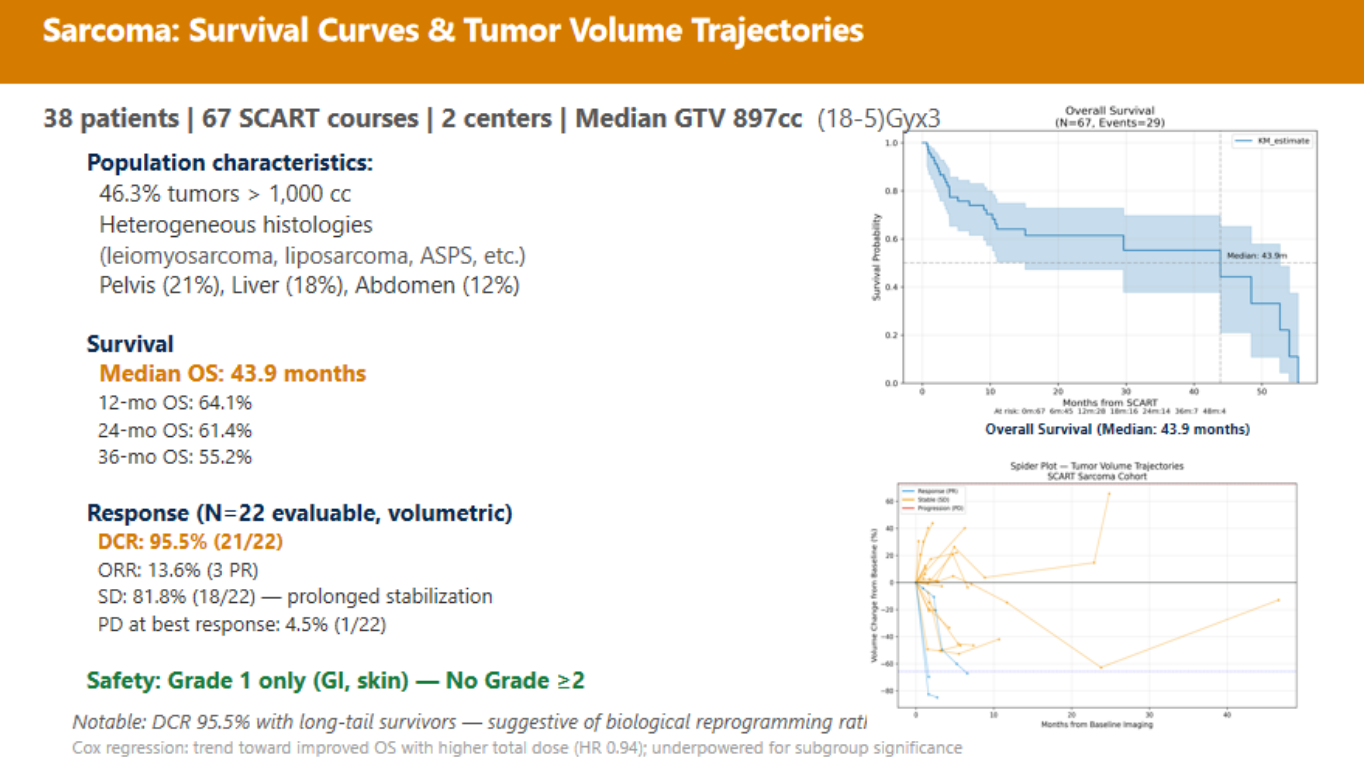Click the orange 'Median OS: 43.9 months' text
1364x766 pixels.
pos(232,374)
